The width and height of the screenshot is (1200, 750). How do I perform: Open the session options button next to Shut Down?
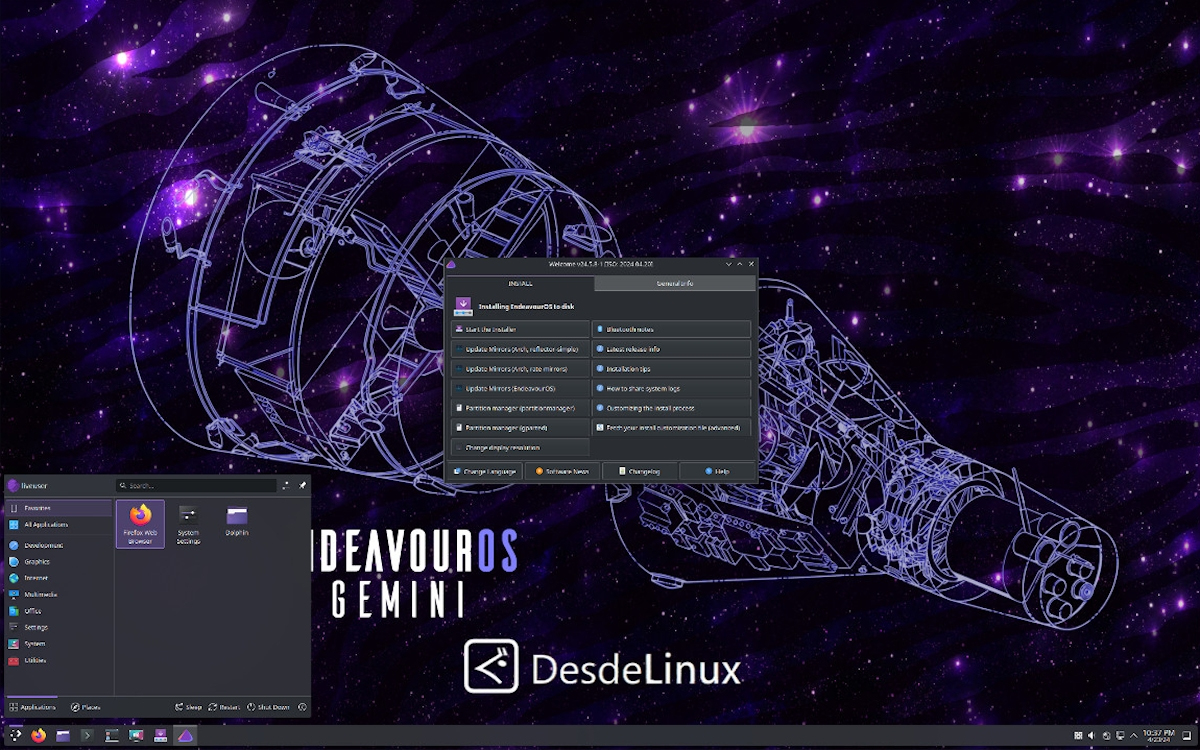coord(302,707)
